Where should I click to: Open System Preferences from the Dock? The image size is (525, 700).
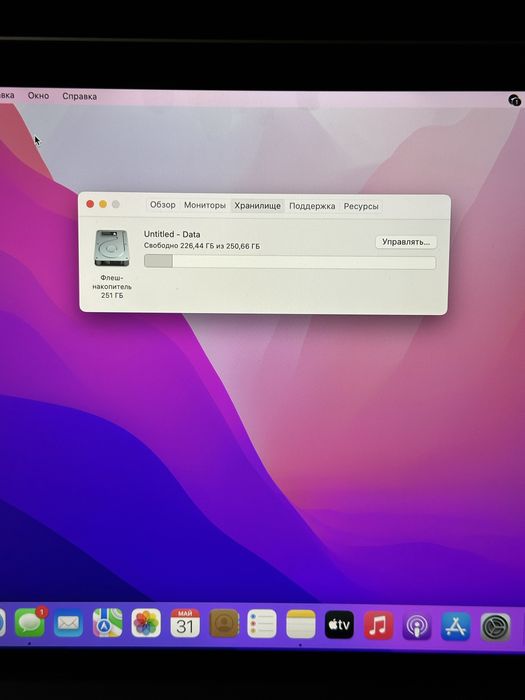(495, 627)
